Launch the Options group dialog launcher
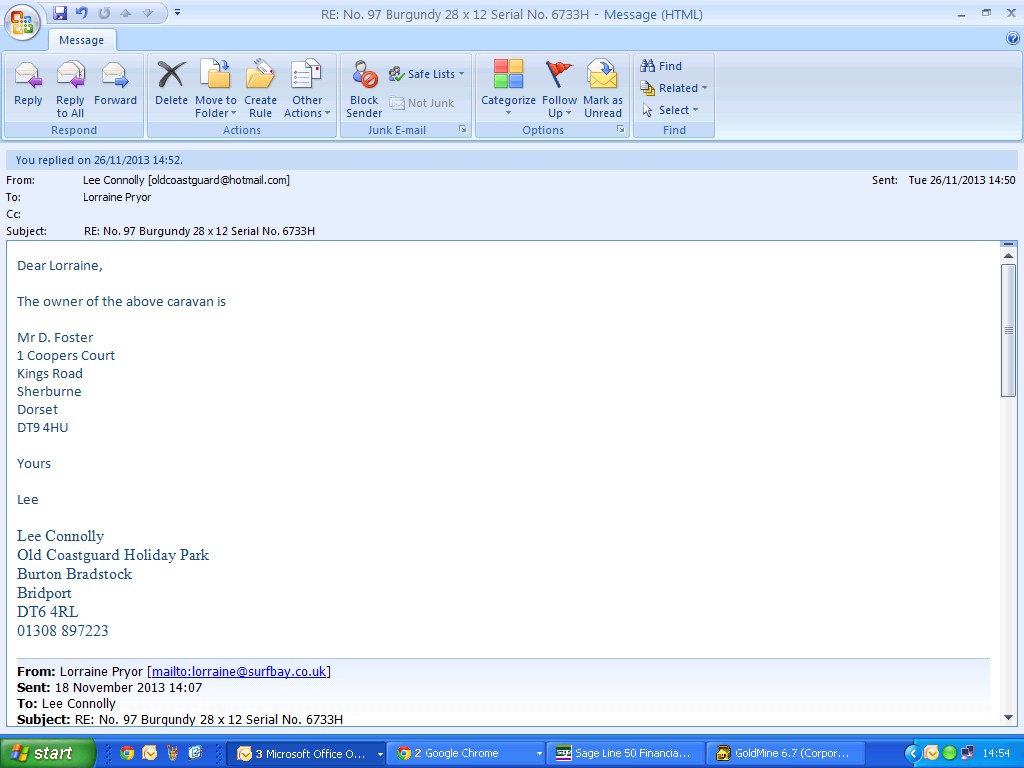Image resolution: width=1024 pixels, height=768 pixels. pyautogui.click(x=620, y=129)
